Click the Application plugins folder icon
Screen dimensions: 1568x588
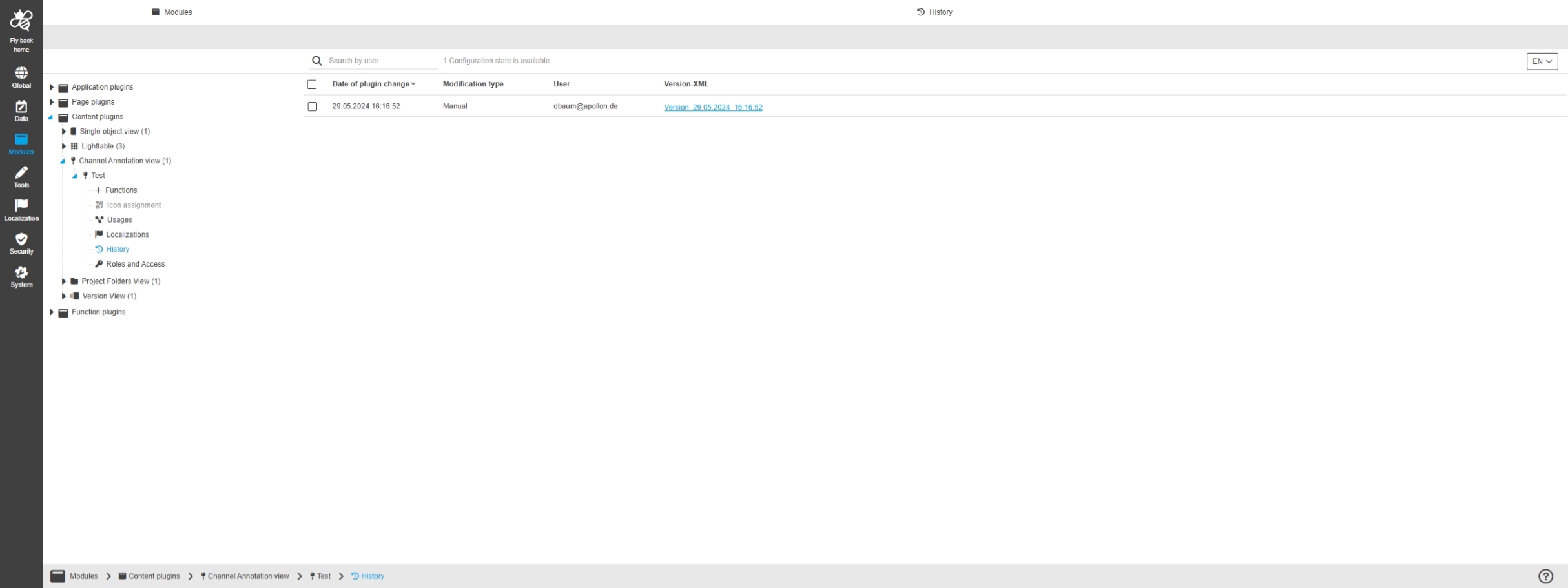[x=63, y=88]
